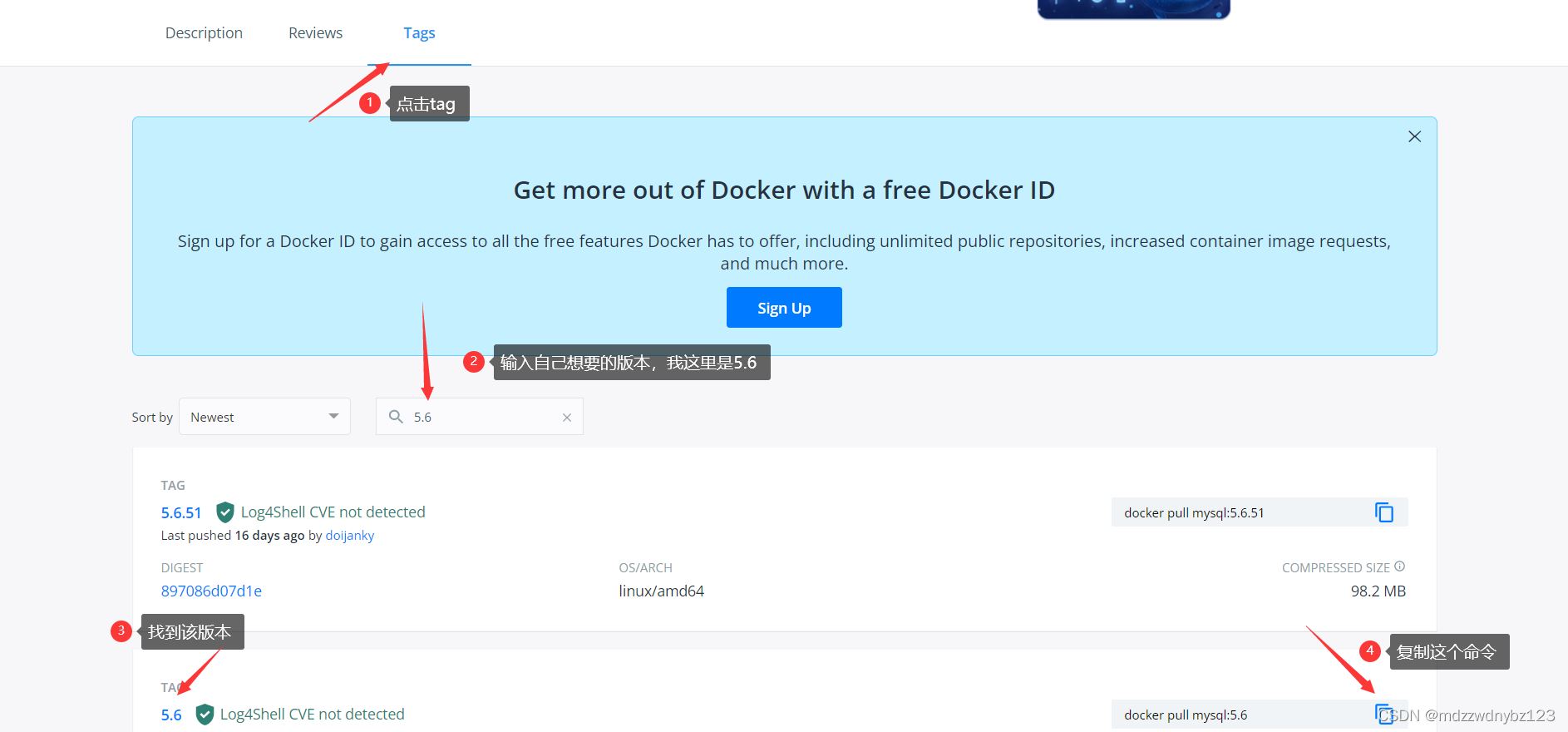Click the magnifier icon in tag search
Image resolution: width=1568 pixels, height=732 pixels.
pos(396,417)
